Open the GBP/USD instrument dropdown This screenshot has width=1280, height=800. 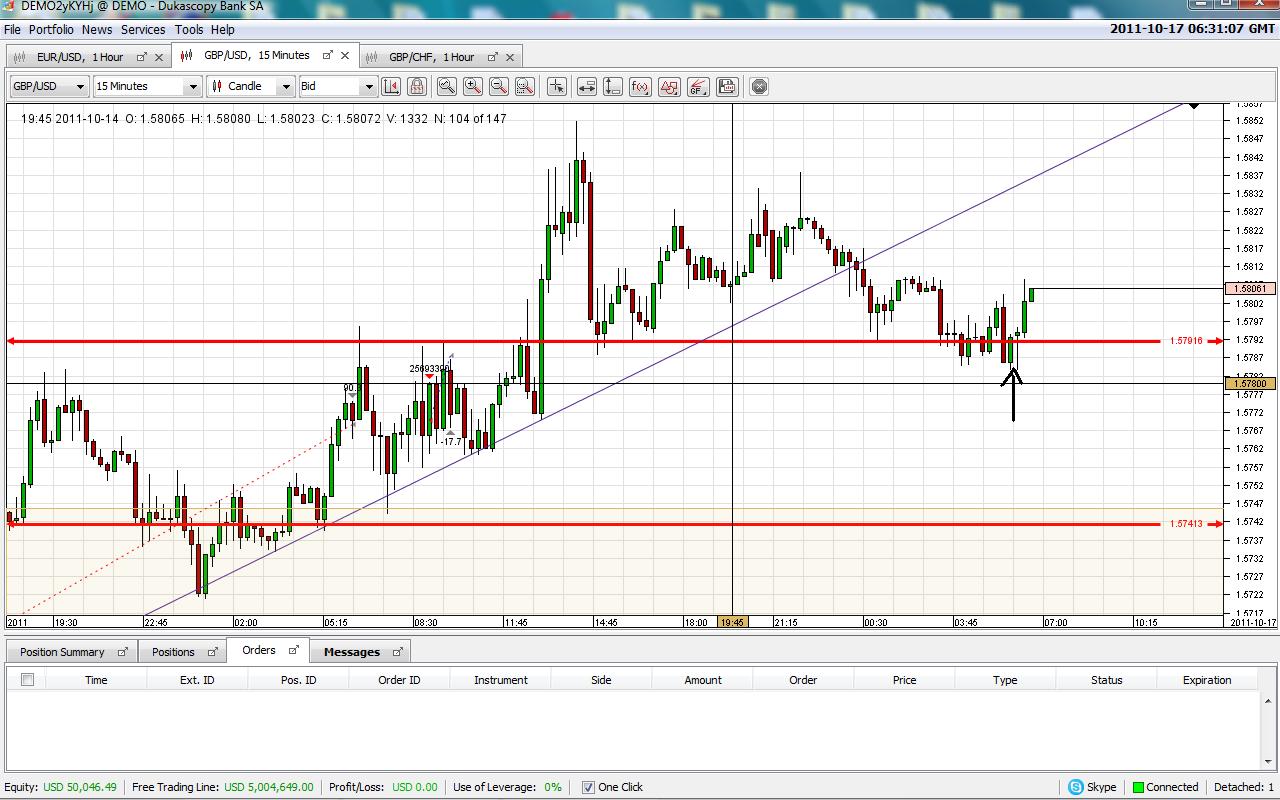point(49,86)
